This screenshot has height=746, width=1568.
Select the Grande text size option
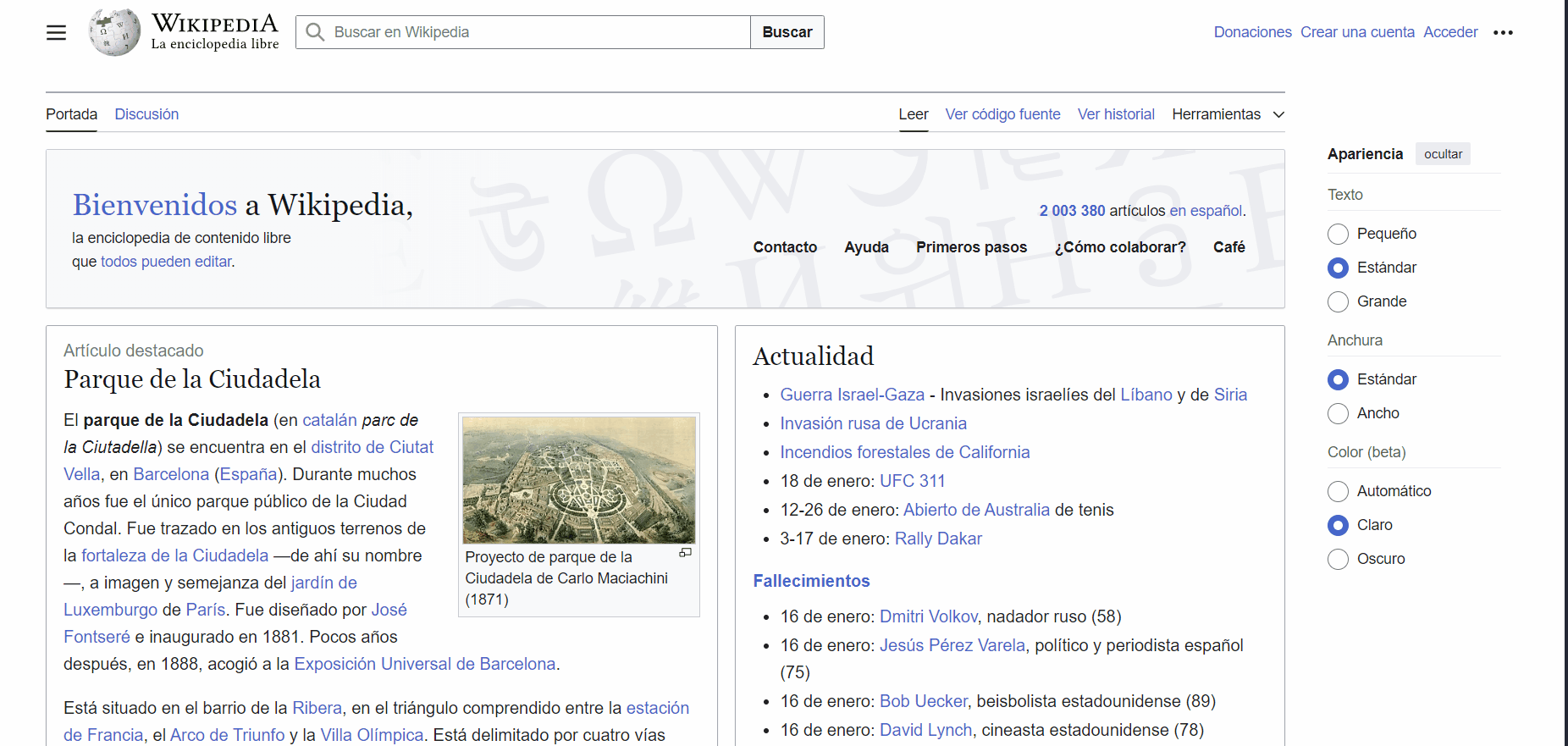pyautogui.click(x=1338, y=301)
